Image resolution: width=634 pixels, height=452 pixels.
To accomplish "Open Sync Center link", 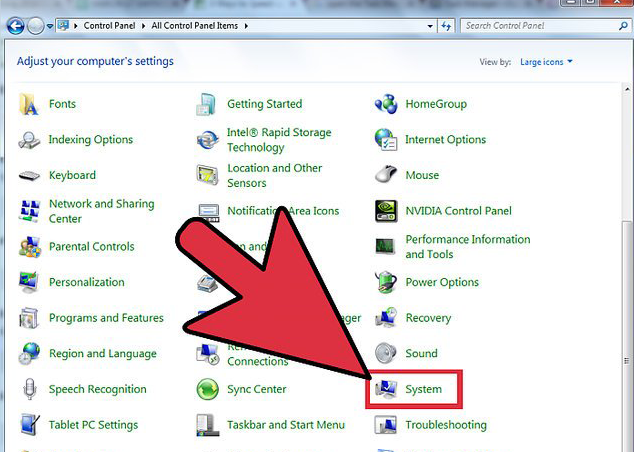I will pyautogui.click(x=256, y=389).
